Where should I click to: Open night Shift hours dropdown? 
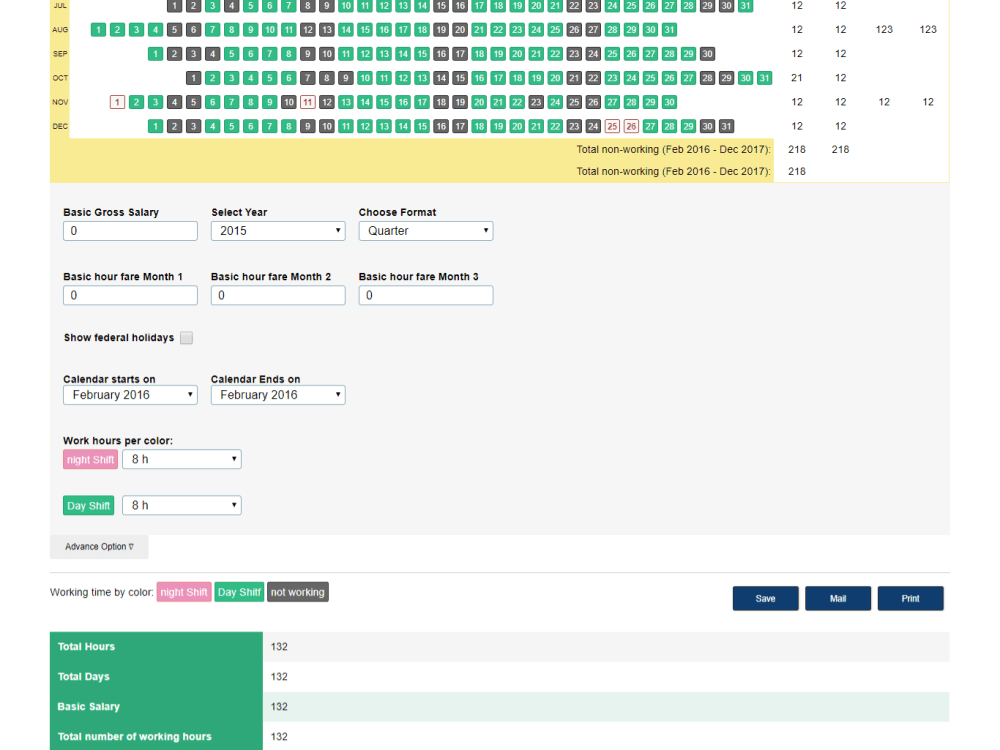(x=182, y=459)
